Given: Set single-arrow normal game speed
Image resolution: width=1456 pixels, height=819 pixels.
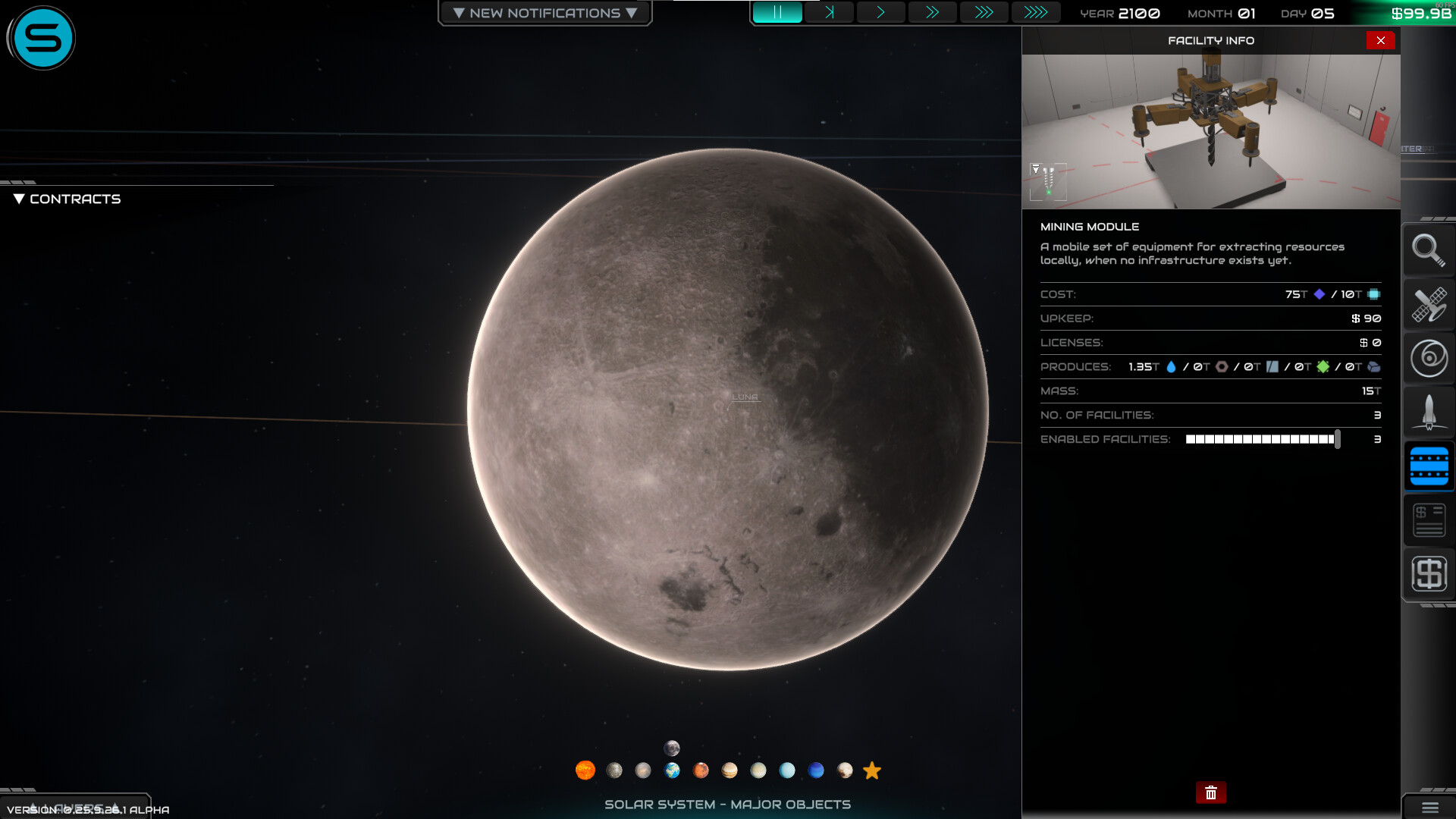Looking at the screenshot, I should click(881, 12).
